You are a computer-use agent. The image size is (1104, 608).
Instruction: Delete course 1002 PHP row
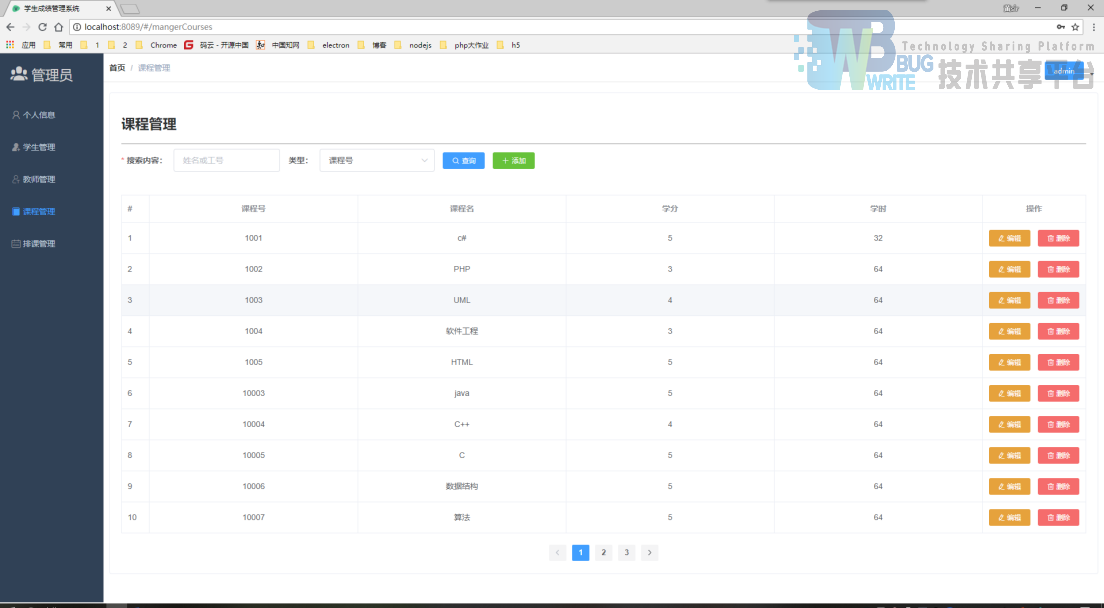(x=1058, y=269)
